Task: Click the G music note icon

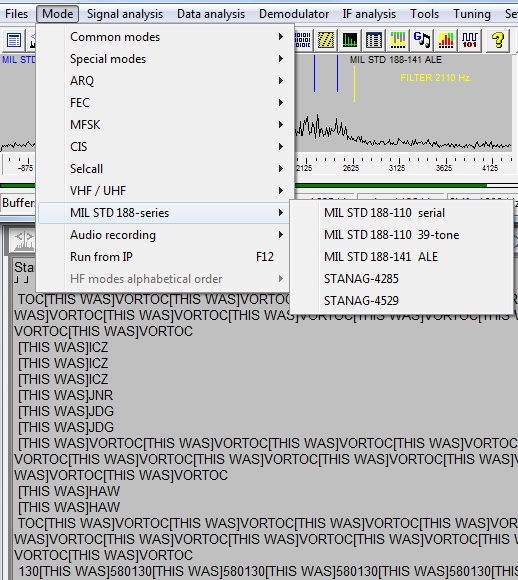Action: click(422, 40)
